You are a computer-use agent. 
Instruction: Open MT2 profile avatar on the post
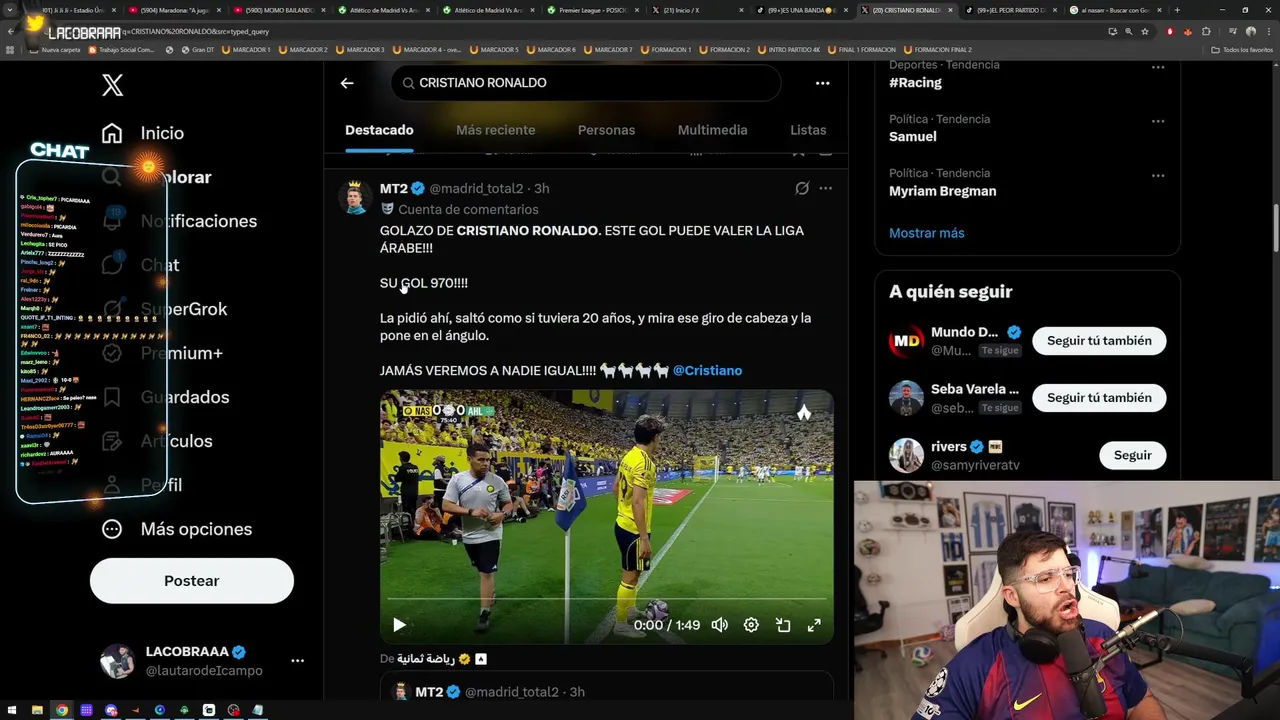click(x=355, y=197)
